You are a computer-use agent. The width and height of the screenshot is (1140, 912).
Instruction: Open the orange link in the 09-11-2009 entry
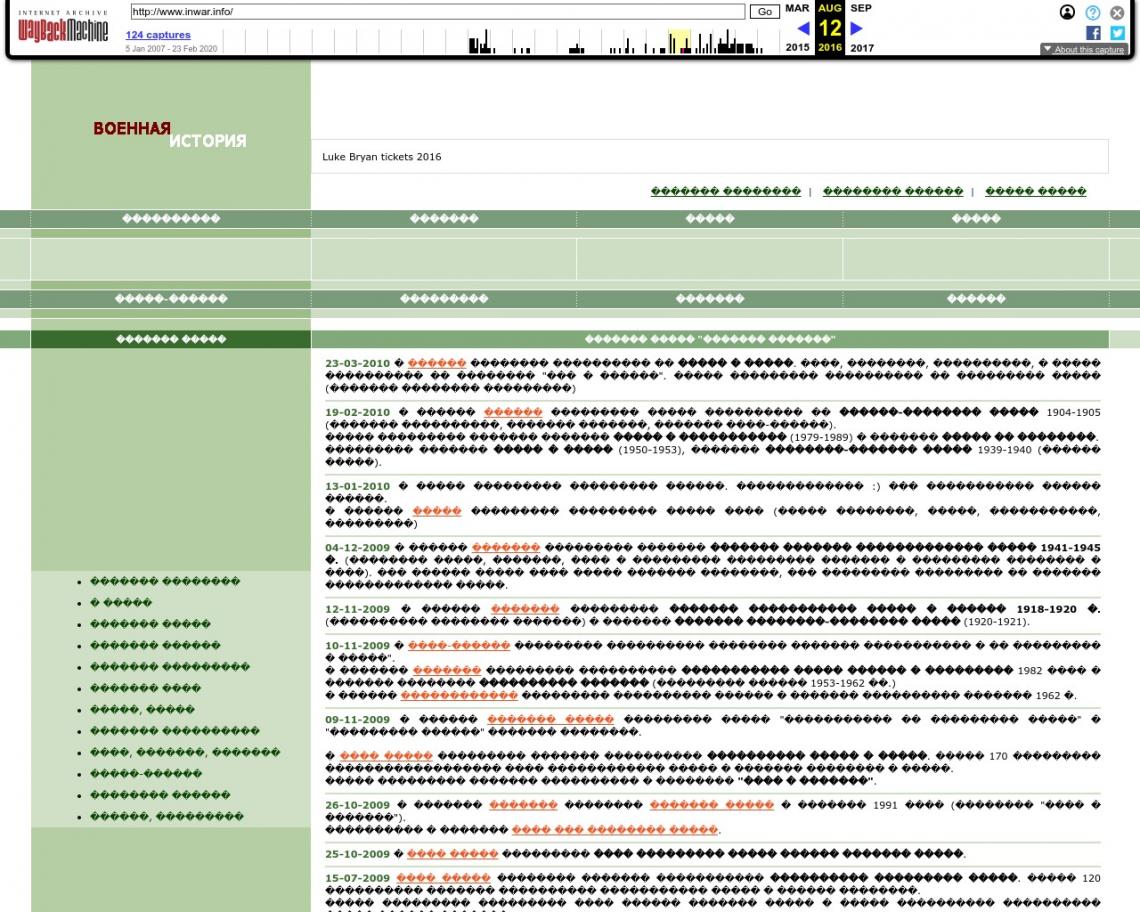coord(550,720)
